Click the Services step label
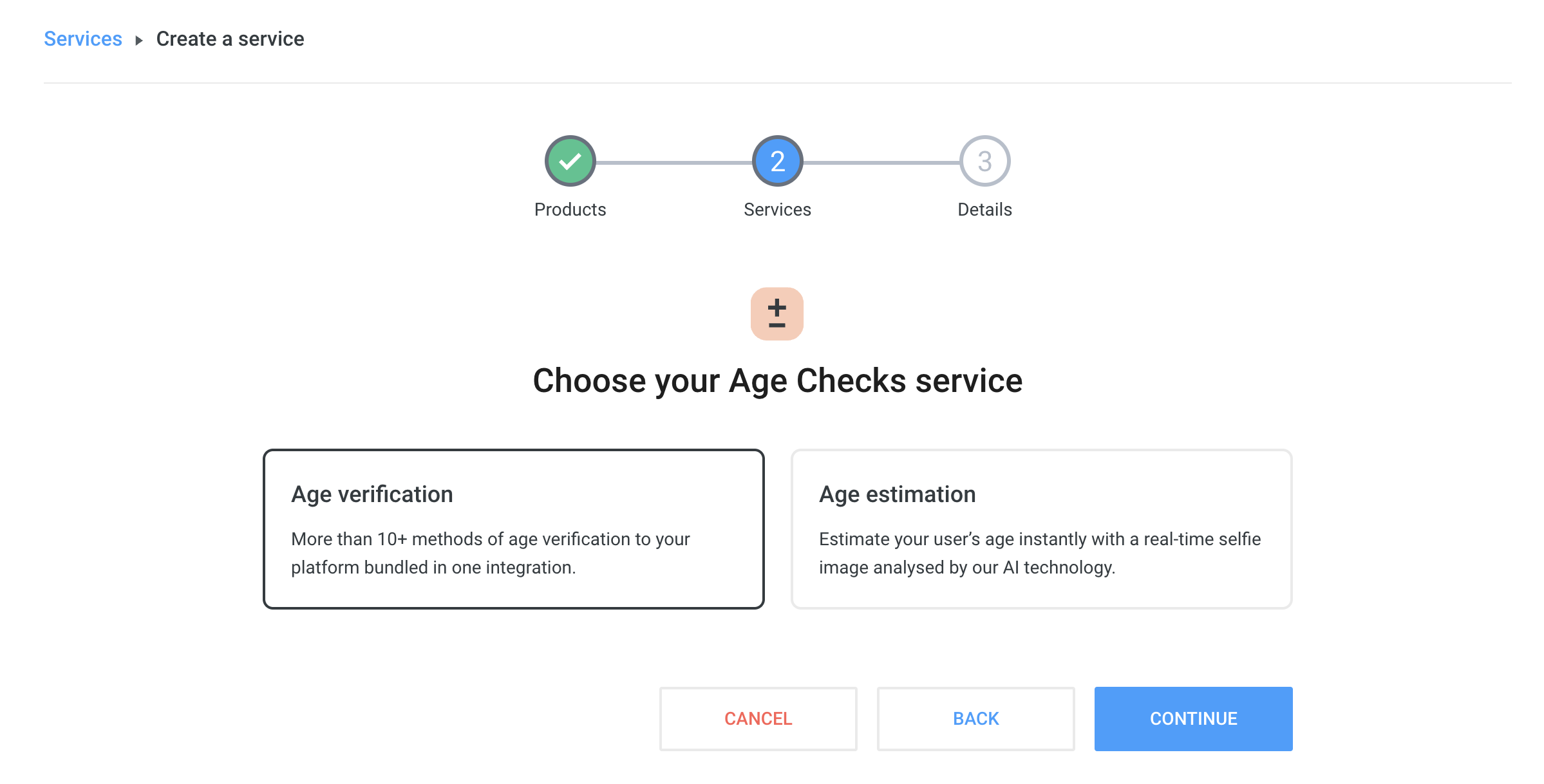 click(778, 210)
